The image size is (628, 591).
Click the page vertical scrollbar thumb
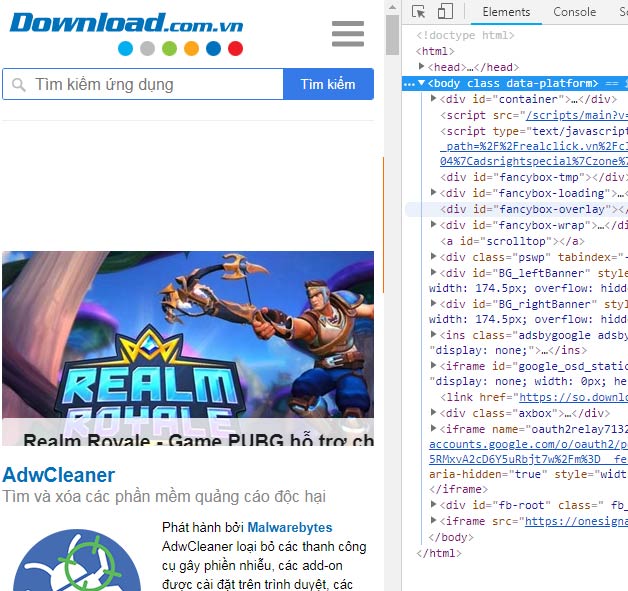coord(392,35)
